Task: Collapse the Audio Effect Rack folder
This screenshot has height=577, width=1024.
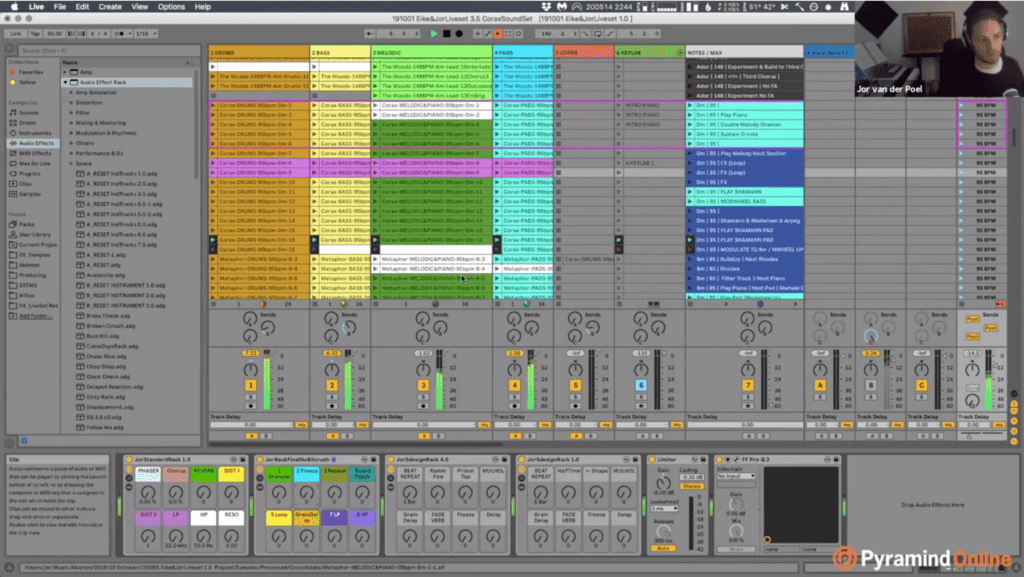Action: 65,82
